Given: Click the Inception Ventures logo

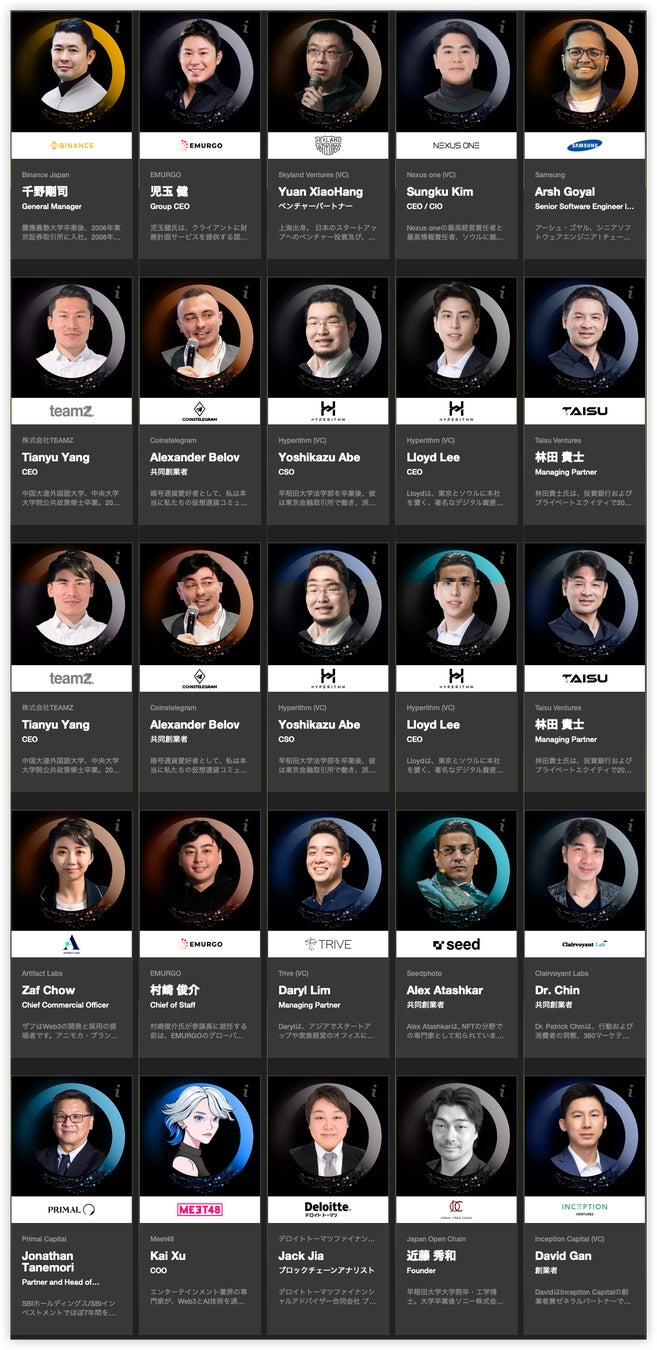Looking at the screenshot, I should [x=585, y=1209].
